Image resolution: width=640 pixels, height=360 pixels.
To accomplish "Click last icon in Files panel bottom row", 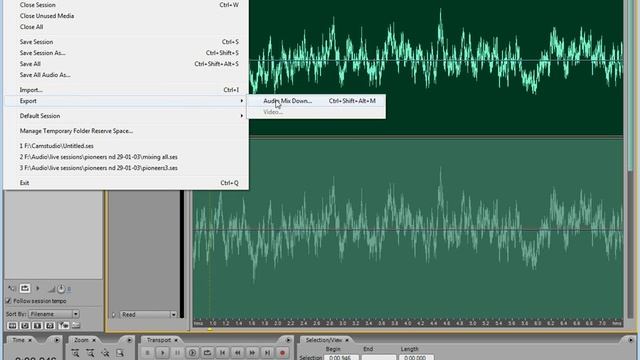I will [76, 326].
